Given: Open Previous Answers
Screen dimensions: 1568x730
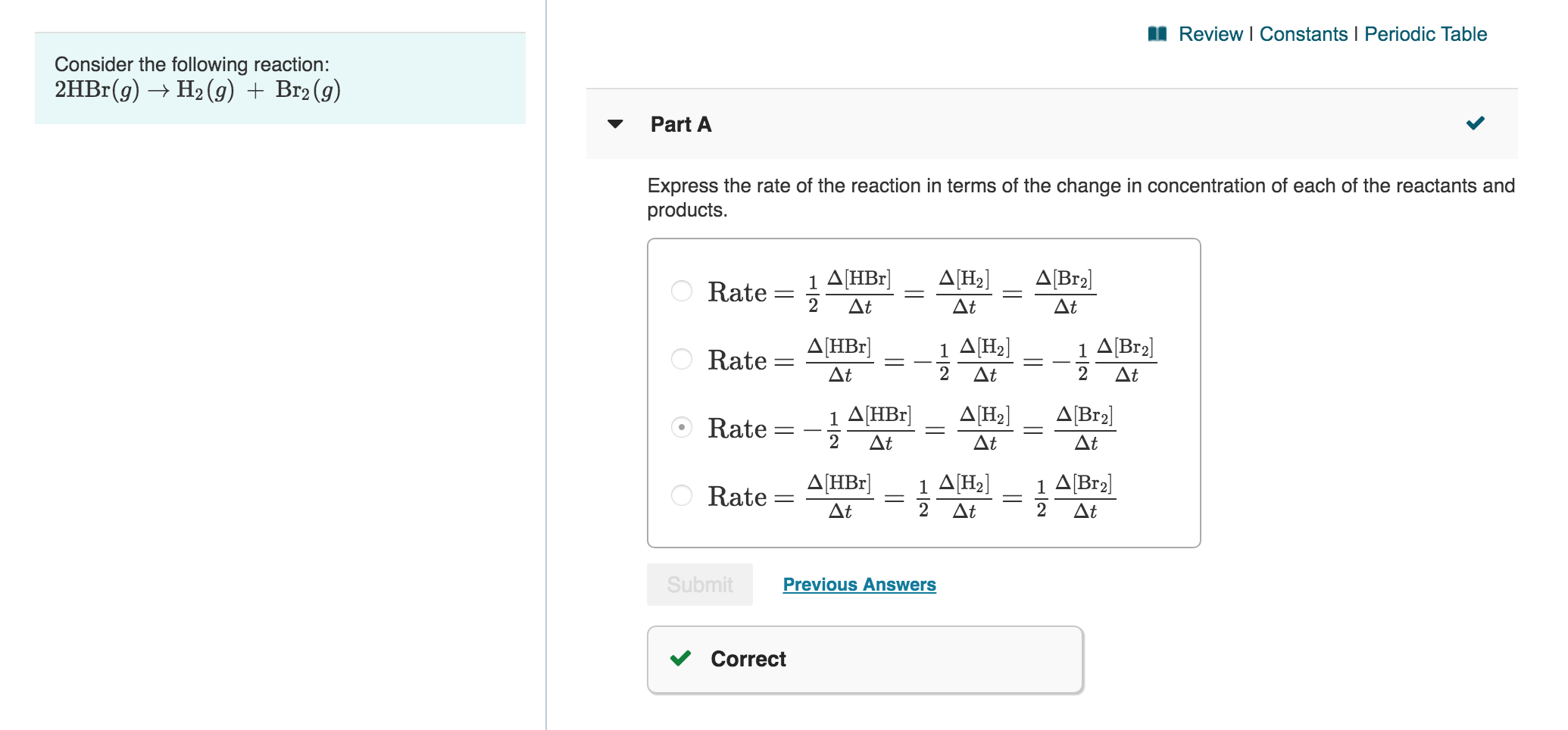Looking at the screenshot, I should click(859, 583).
